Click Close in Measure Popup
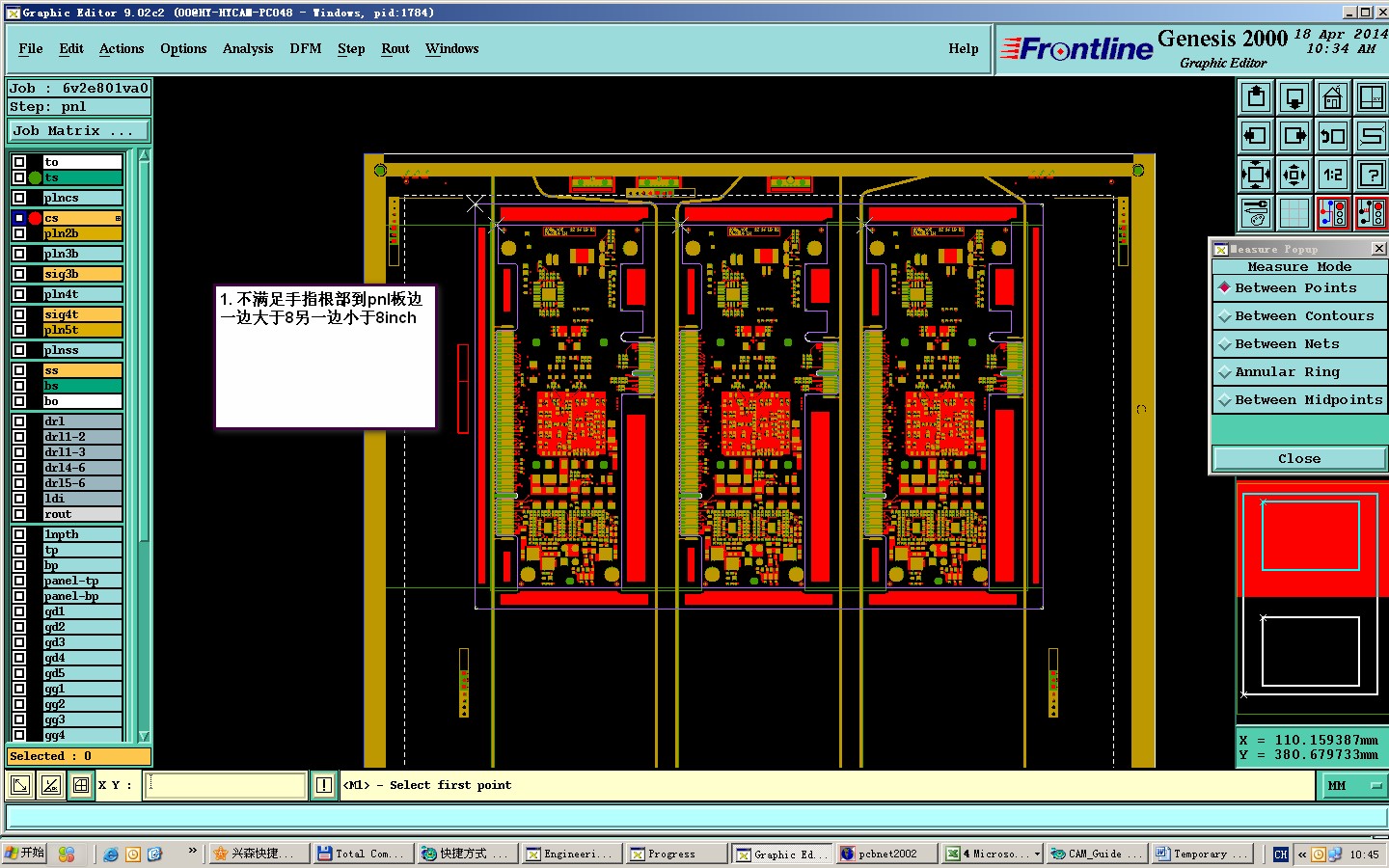Viewport: 1389px width, 868px height. pos(1299,458)
